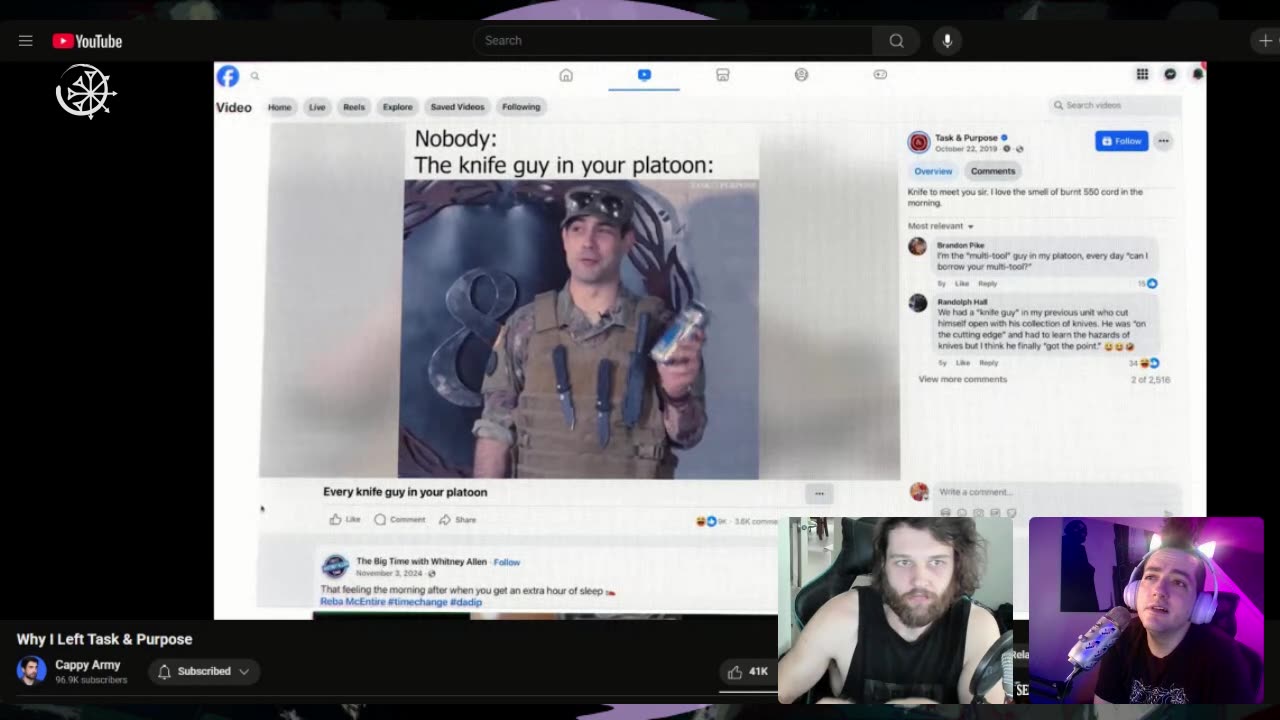Open the Facebook nine-dot menu grid
This screenshot has height=720, width=1280.
1142,74
